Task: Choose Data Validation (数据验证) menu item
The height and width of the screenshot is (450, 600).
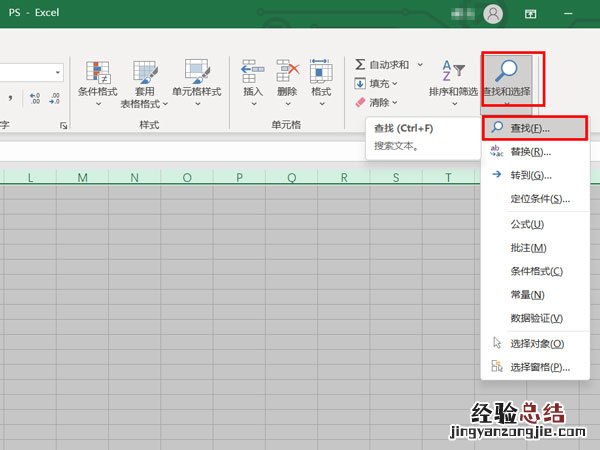Action: pyautogui.click(x=536, y=318)
